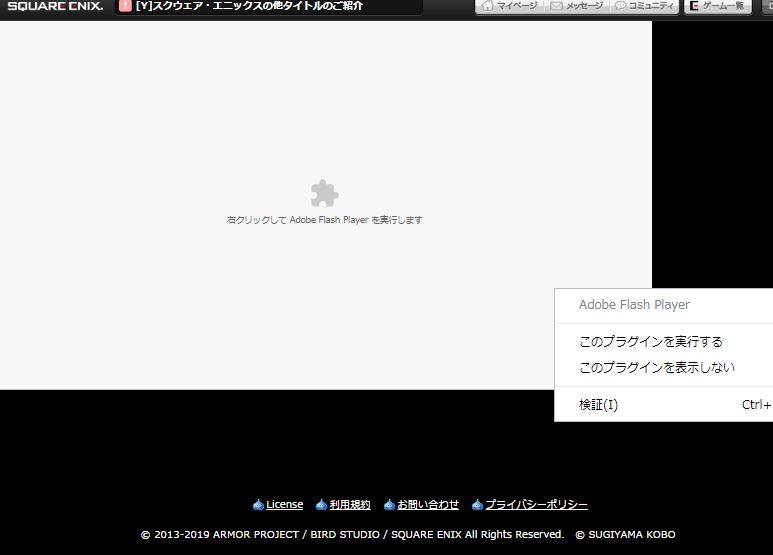Open コミュニティ from the top bar
This screenshot has height=555, width=773.
(x=644, y=6)
